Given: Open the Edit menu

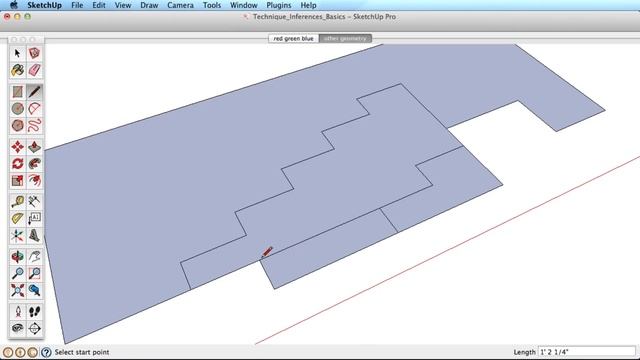Looking at the screenshot, I should coord(98,5).
